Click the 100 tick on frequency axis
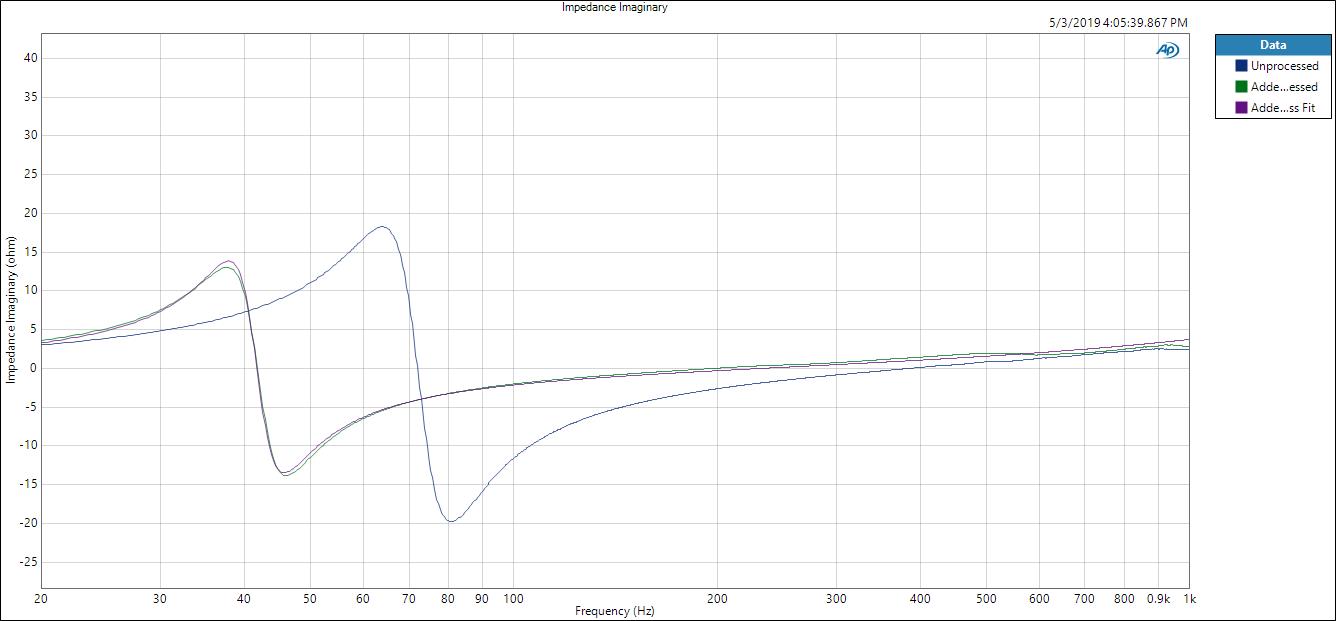 513,599
